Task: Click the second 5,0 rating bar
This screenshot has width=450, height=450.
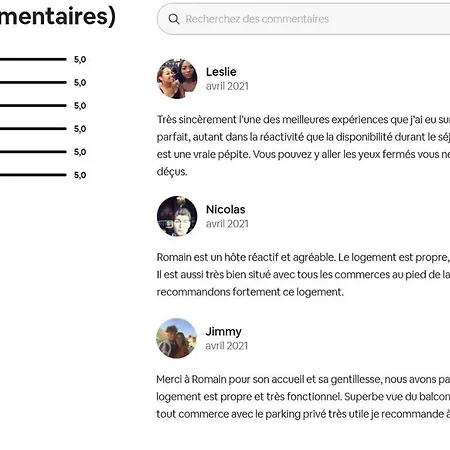Action: coord(33,82)
